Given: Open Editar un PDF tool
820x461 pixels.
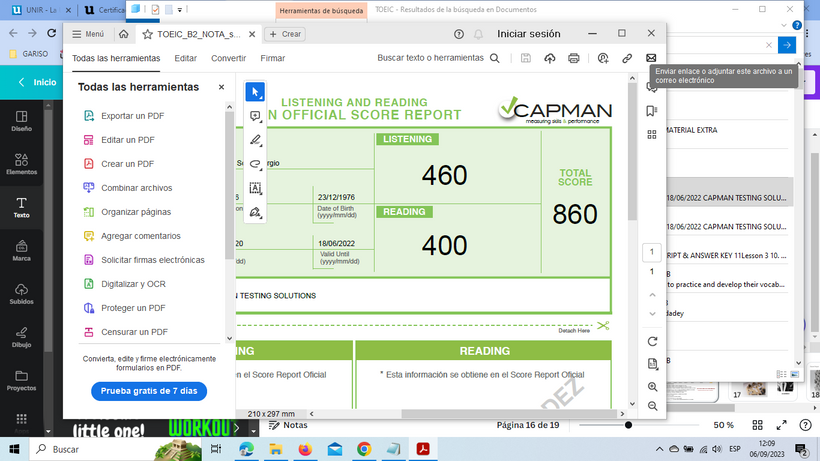Looking at the screenshot, I should click(x=128, y=140).
